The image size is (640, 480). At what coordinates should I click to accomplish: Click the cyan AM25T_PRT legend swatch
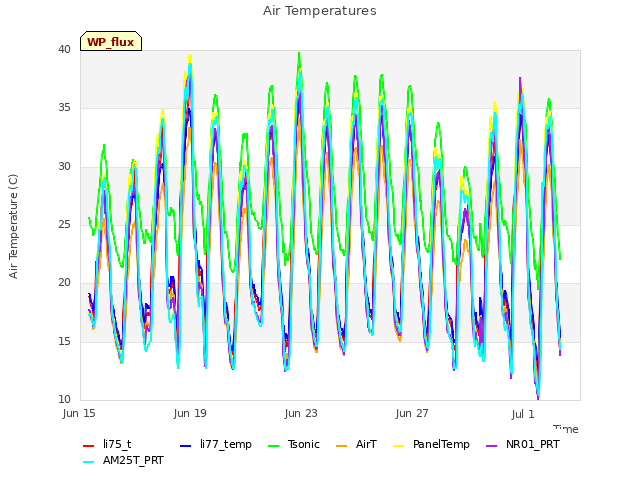pos(89,462)
